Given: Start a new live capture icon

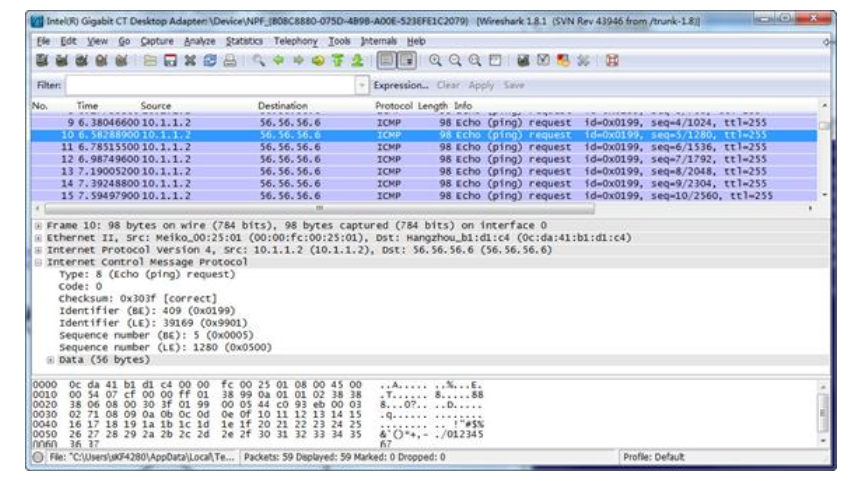Looking at the screenshot, I should (81, 60).
